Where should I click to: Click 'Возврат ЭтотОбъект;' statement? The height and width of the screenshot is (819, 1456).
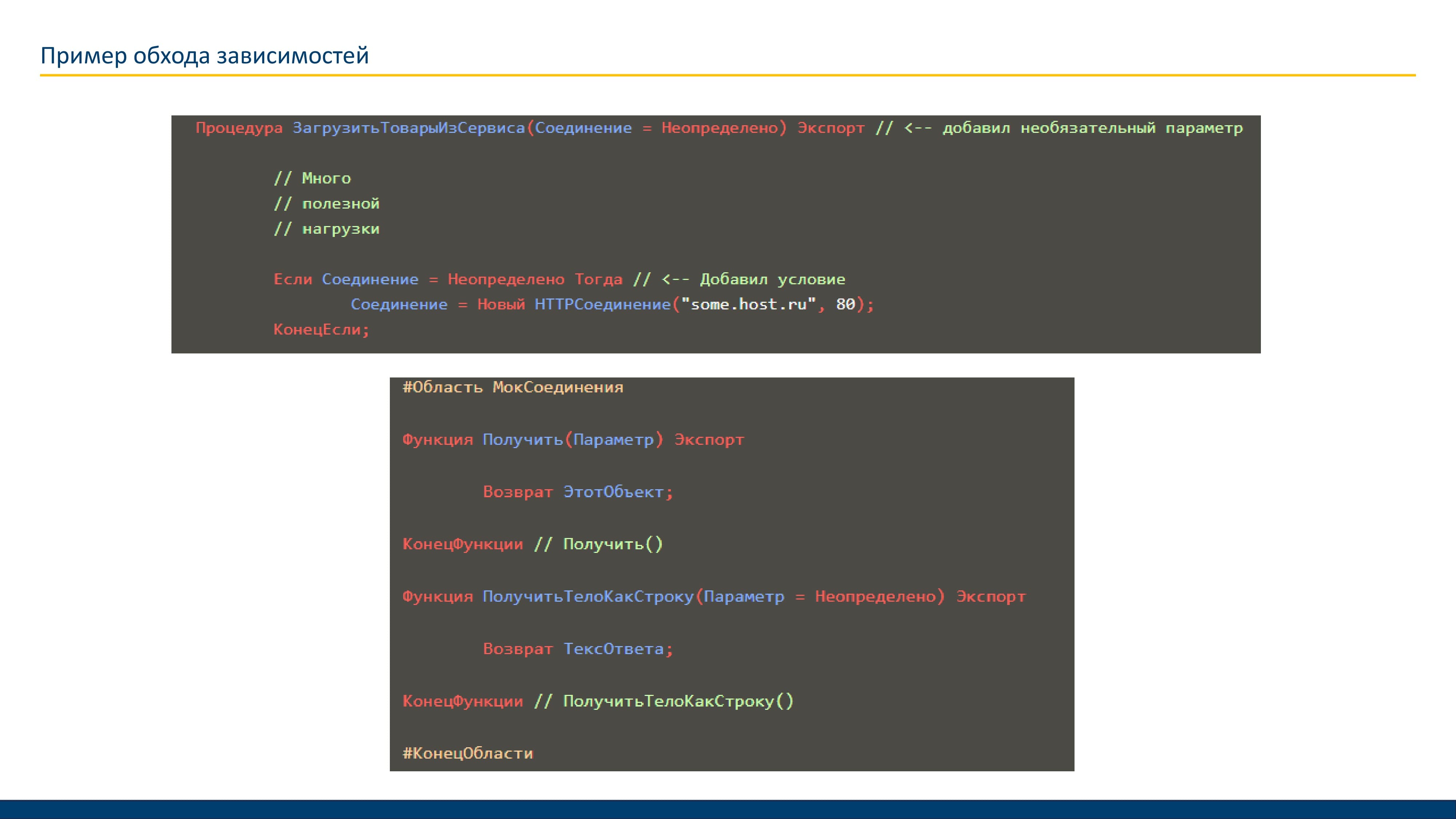point(578,492)
